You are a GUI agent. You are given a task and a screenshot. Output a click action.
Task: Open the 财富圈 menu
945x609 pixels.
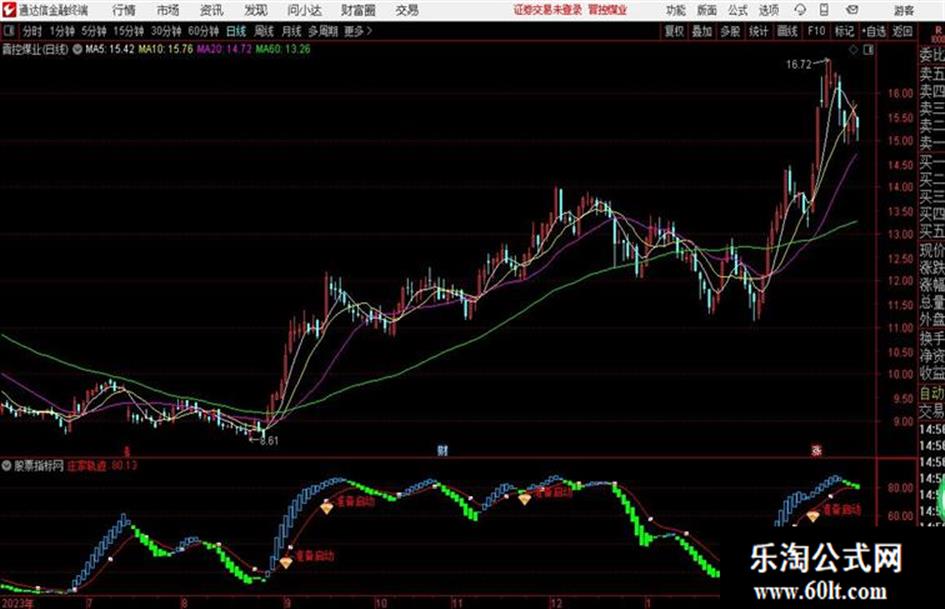coord(358,10)
